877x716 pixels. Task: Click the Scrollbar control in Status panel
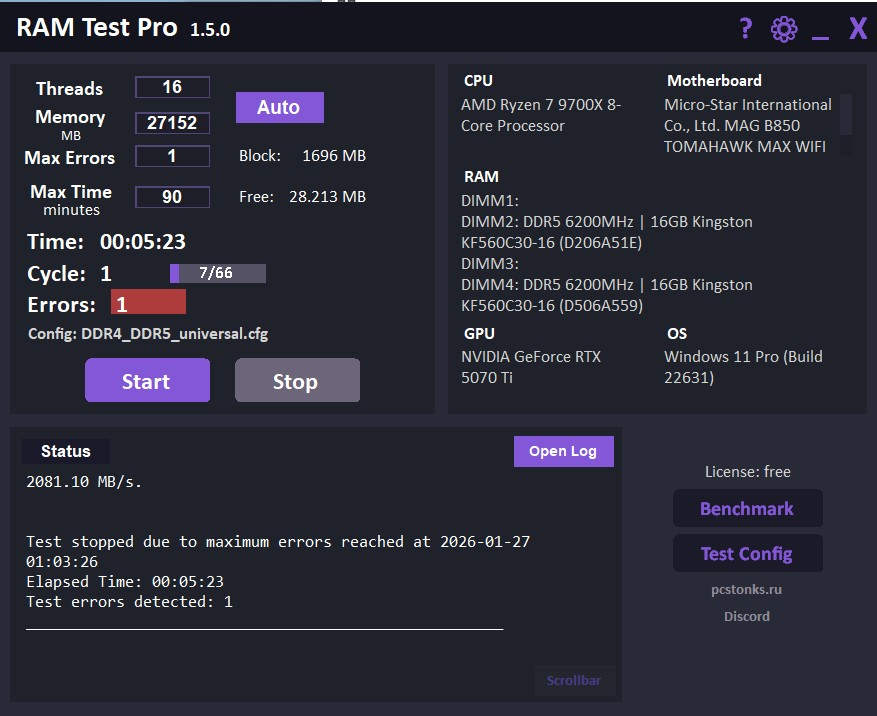[574, 680]
